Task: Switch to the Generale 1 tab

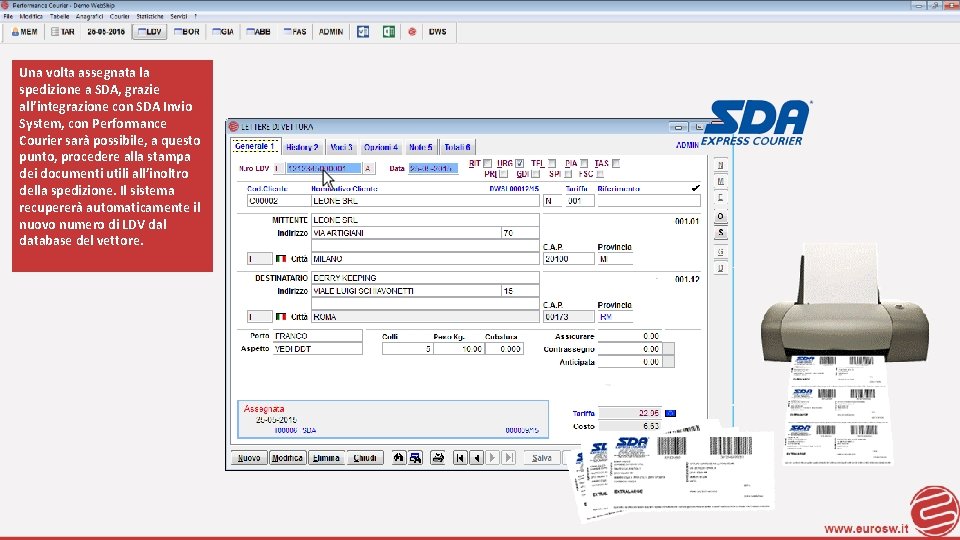Action: (x=255, y=146)
